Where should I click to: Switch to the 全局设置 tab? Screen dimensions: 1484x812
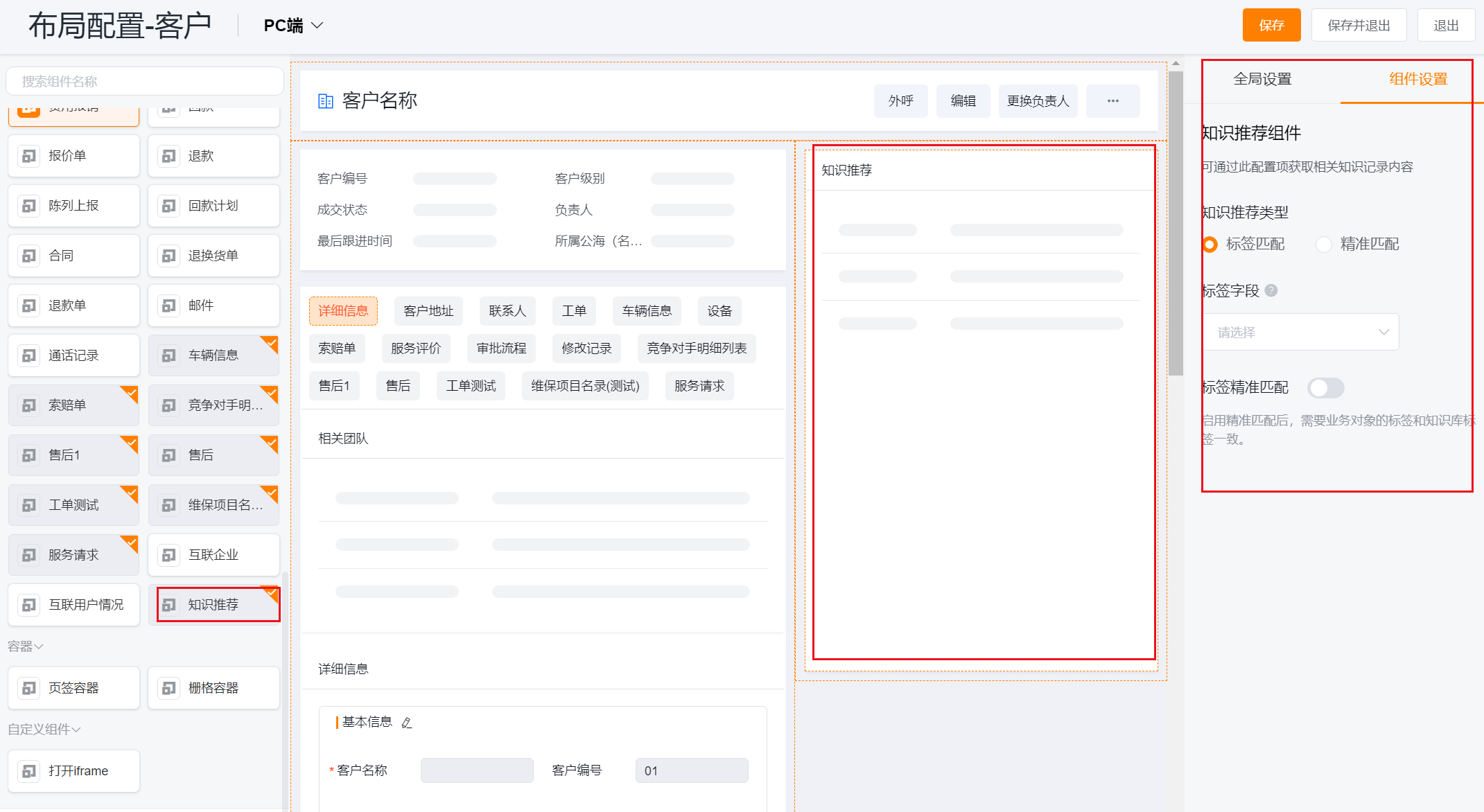1262,79
